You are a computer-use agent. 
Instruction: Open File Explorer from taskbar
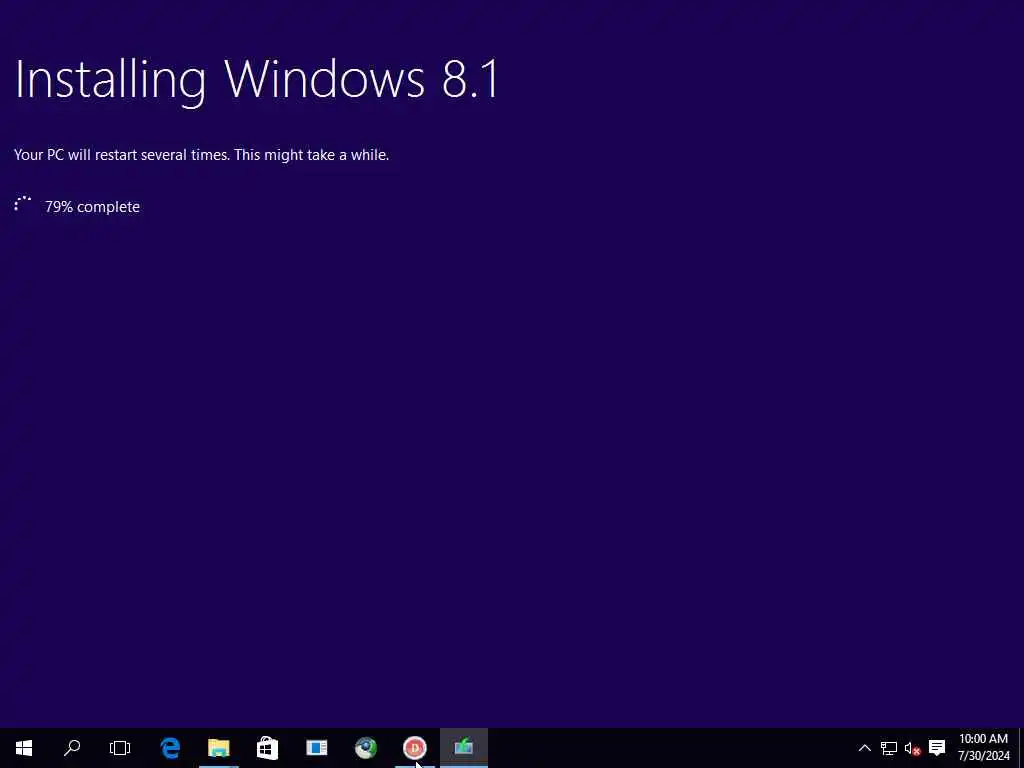219,748
